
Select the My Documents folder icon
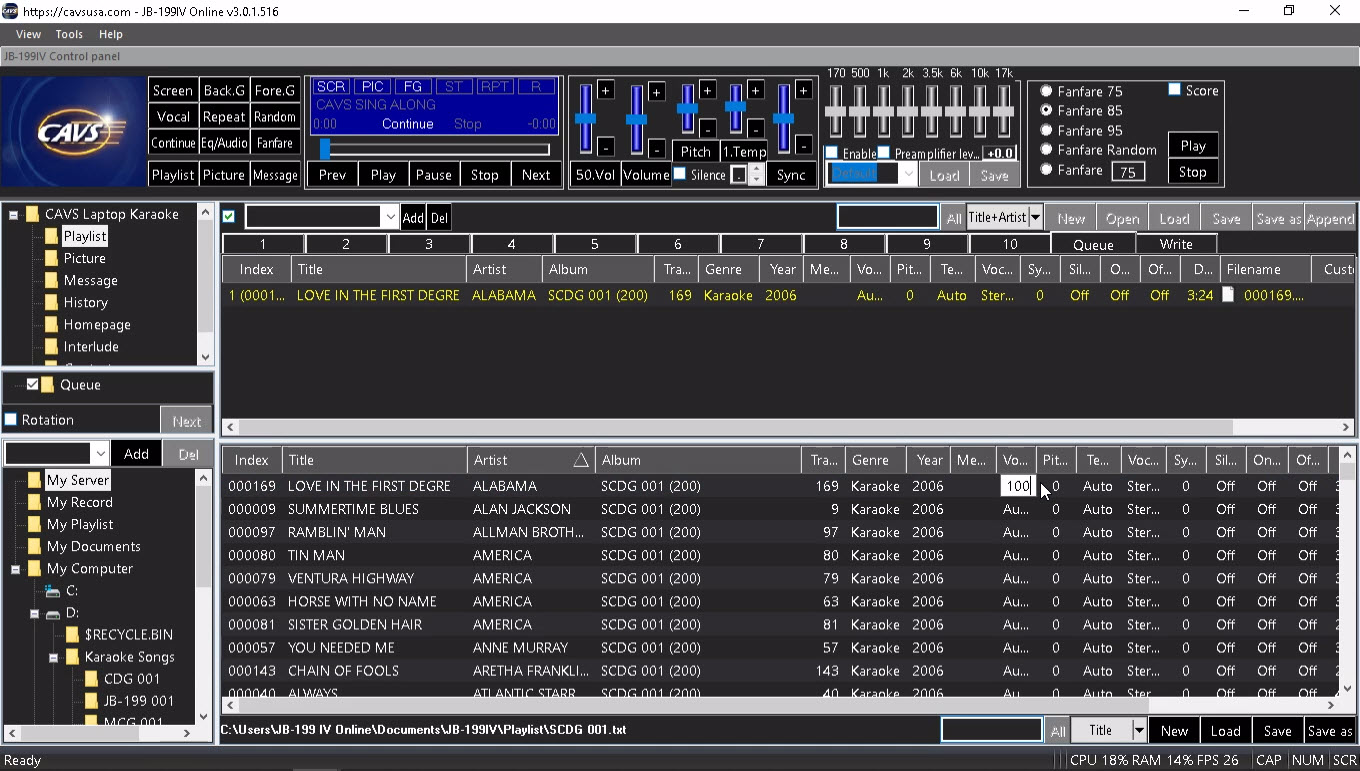coord(34,546)
